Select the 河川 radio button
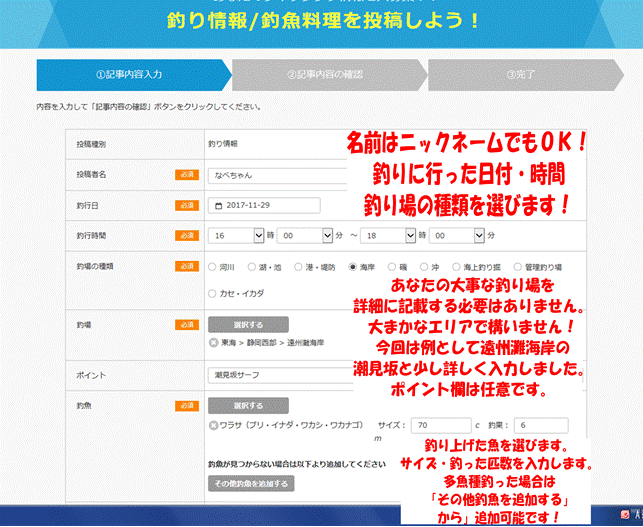 tap(212, 267)
